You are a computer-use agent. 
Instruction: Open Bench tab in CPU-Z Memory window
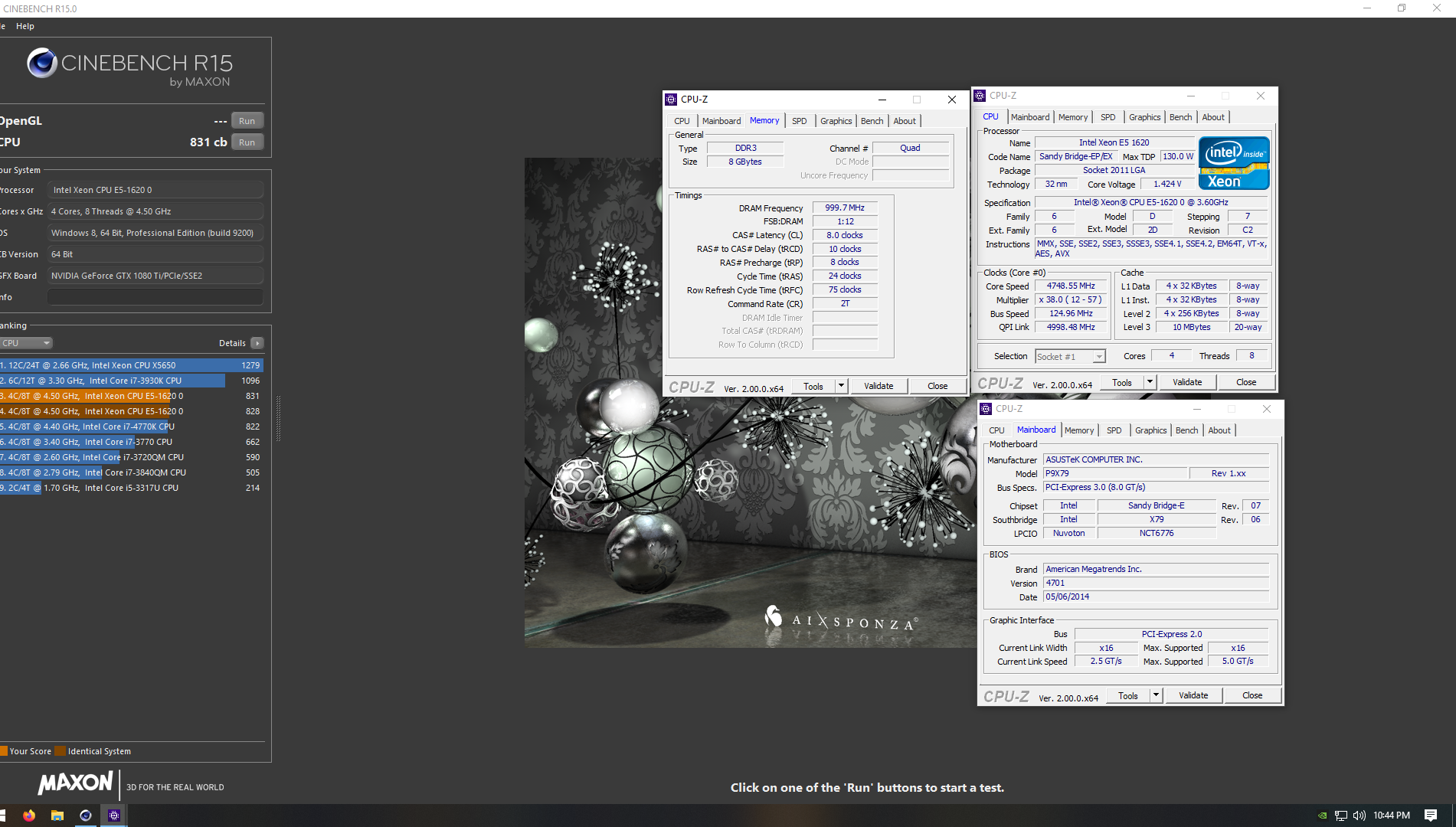[x=872, y=121]
